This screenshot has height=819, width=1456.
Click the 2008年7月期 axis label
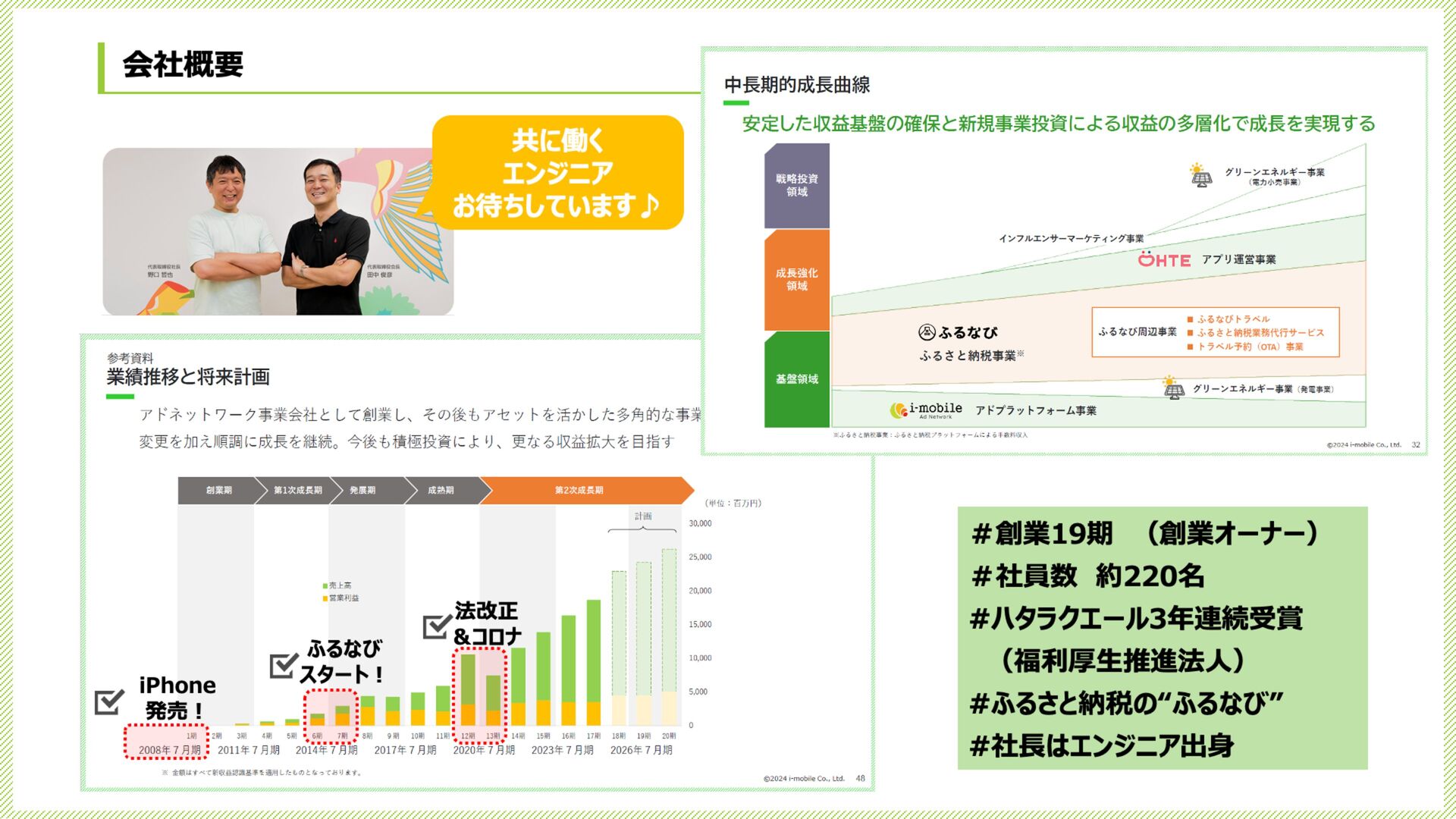coord(169,750)
